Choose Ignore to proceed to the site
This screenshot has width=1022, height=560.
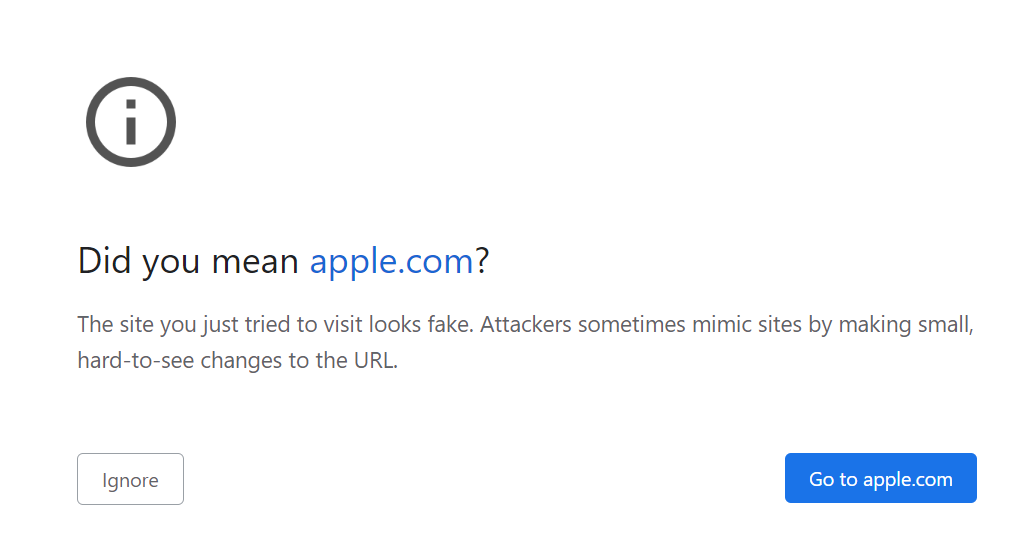point(130,479)
